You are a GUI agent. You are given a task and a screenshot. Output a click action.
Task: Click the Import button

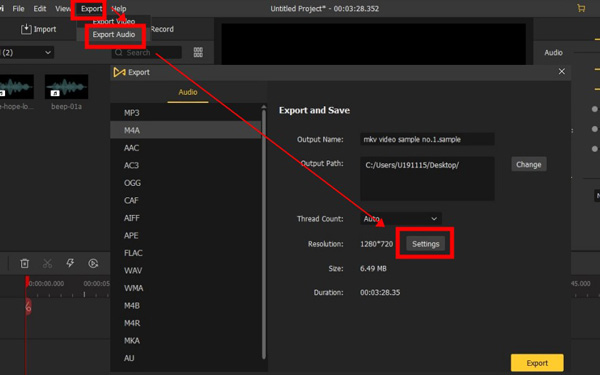click(38, 29)
